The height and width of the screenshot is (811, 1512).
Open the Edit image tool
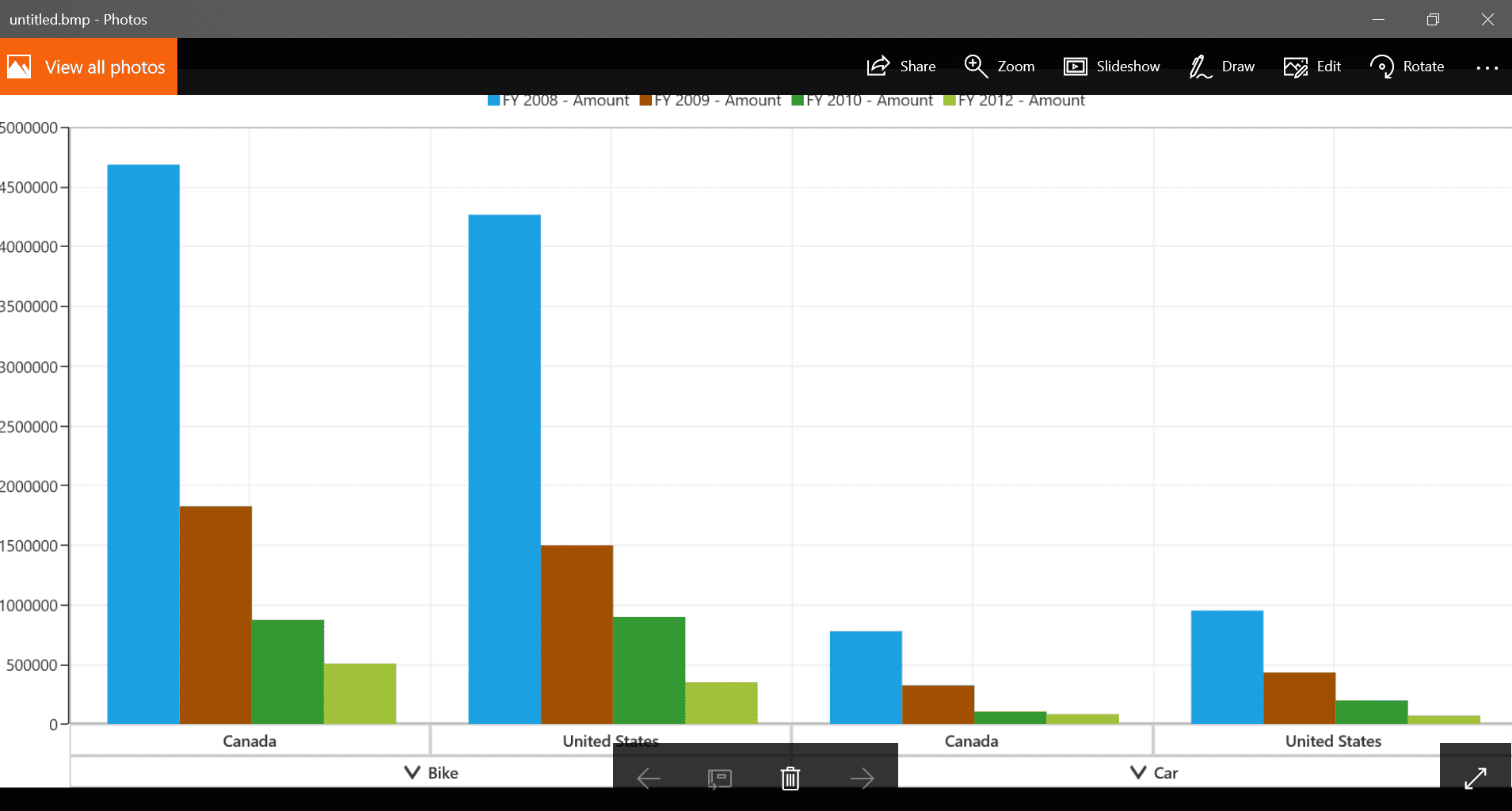1296,67
